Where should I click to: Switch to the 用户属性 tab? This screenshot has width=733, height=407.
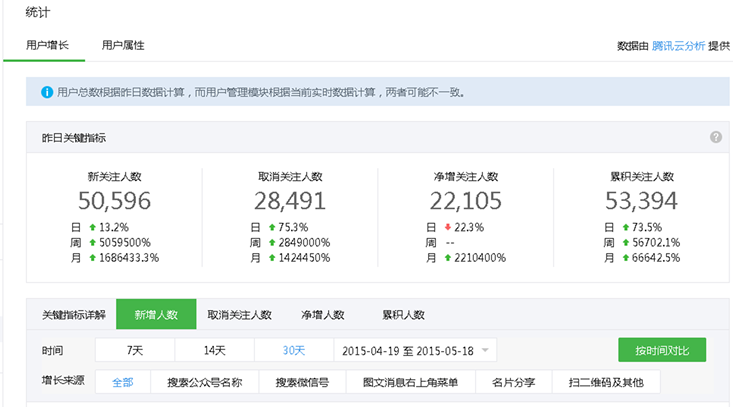[123, 46]
